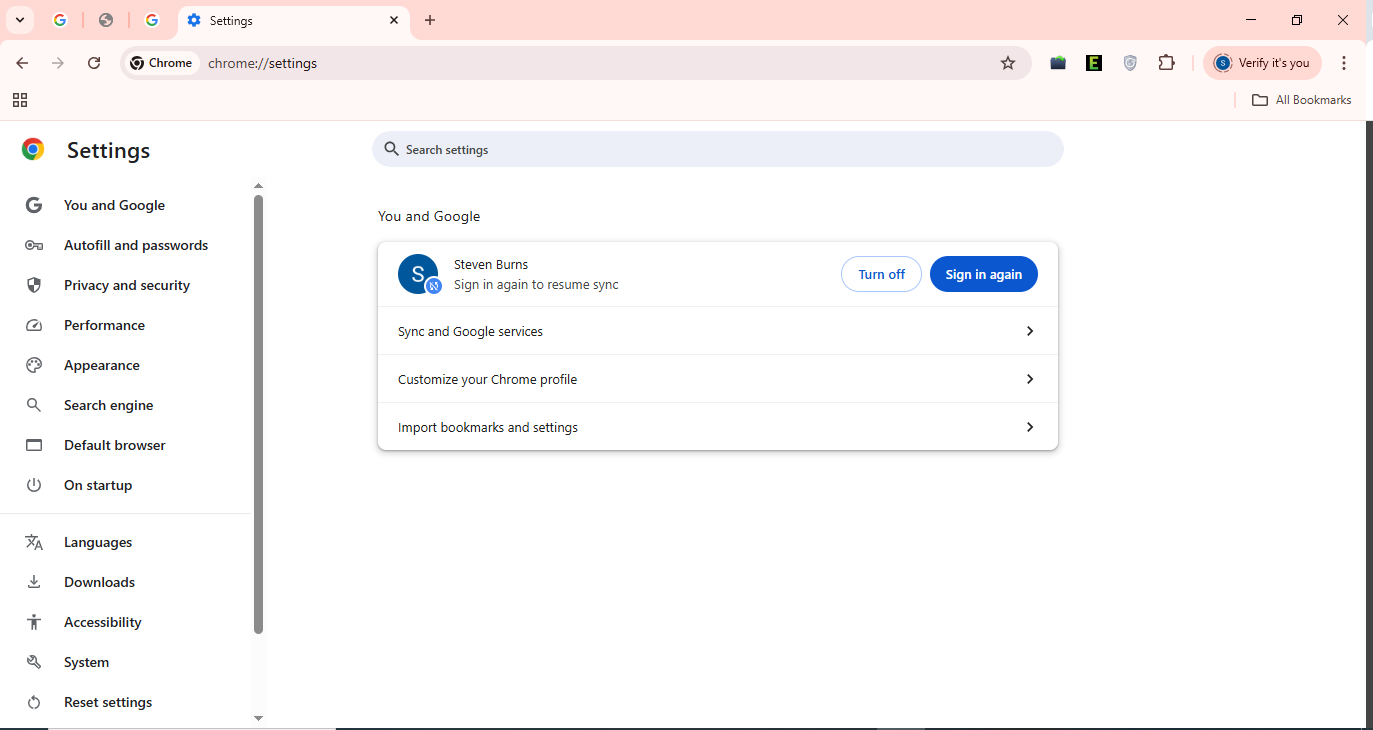Minimize the Chrome window
1373x730 pixels.
(x=1251, y=20)
